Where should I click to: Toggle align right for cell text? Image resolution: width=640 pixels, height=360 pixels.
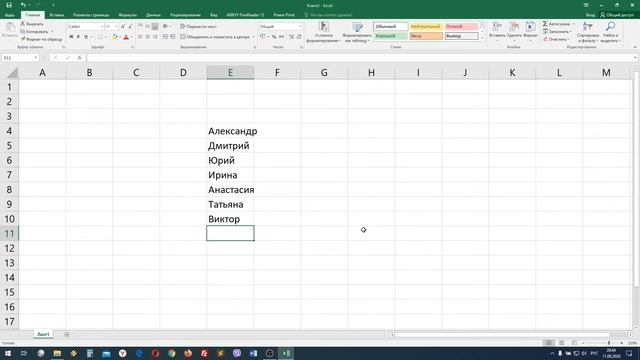coord(155,37)
